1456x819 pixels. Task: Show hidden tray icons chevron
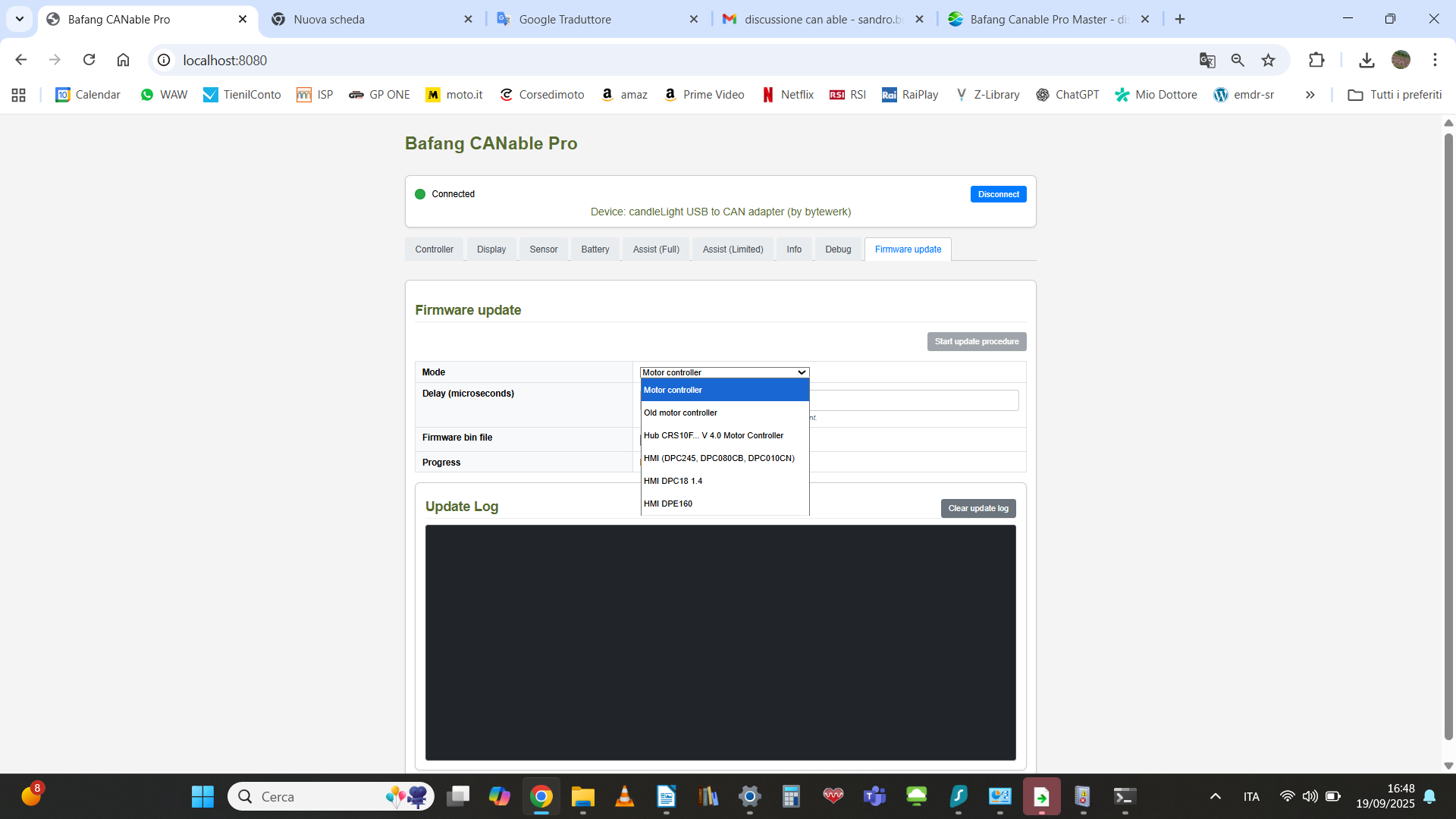coord(1215,796)
